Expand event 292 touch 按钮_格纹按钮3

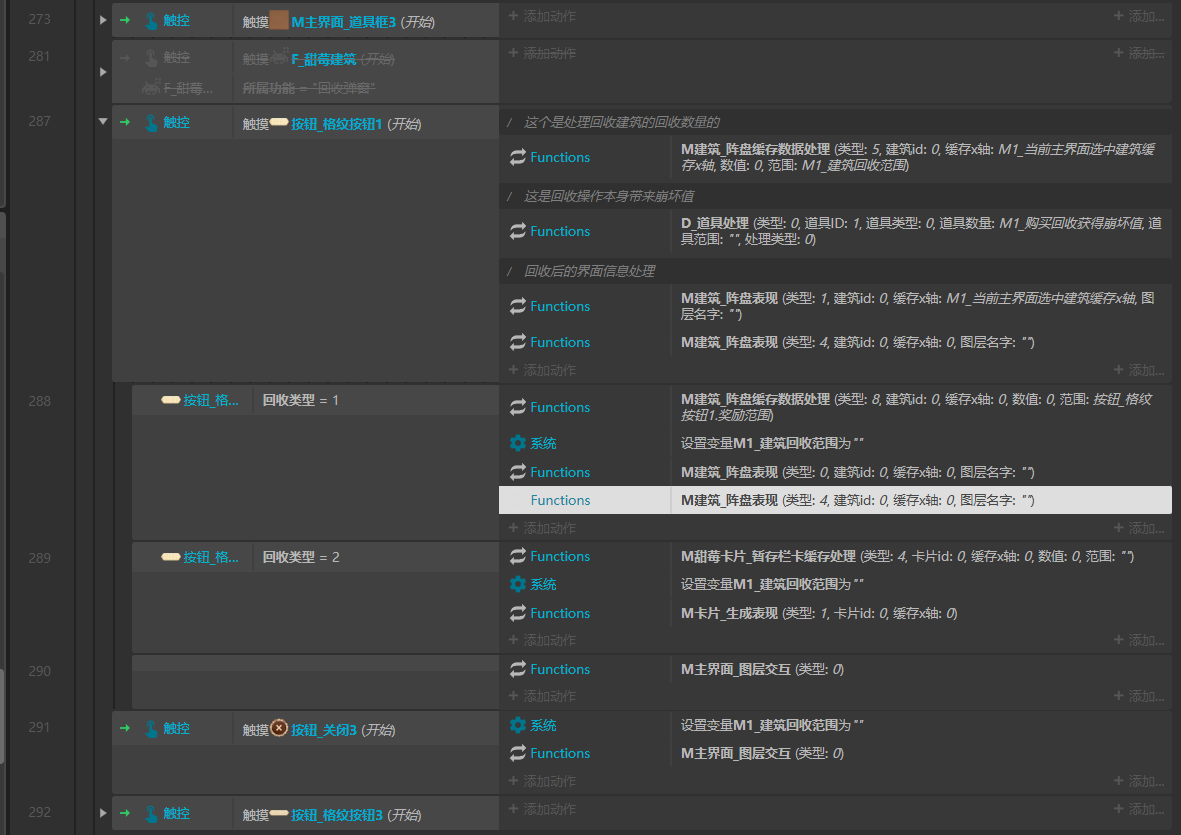[x=102, y=814]
